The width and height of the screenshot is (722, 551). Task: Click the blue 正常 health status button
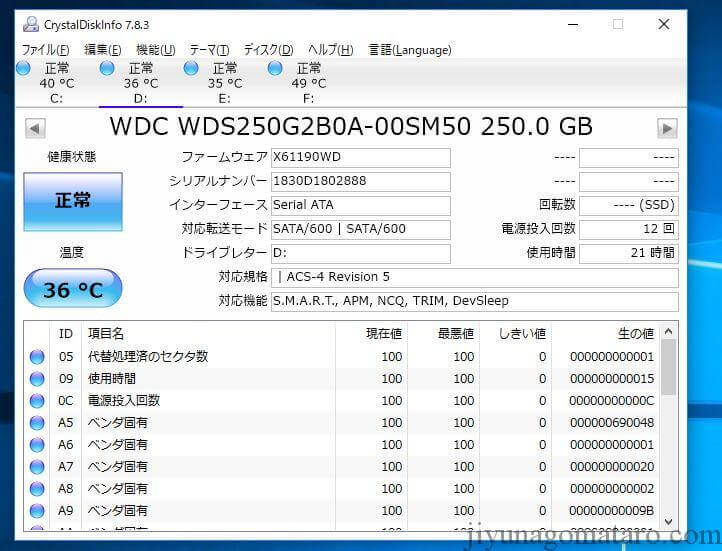[x=73, y=202]
